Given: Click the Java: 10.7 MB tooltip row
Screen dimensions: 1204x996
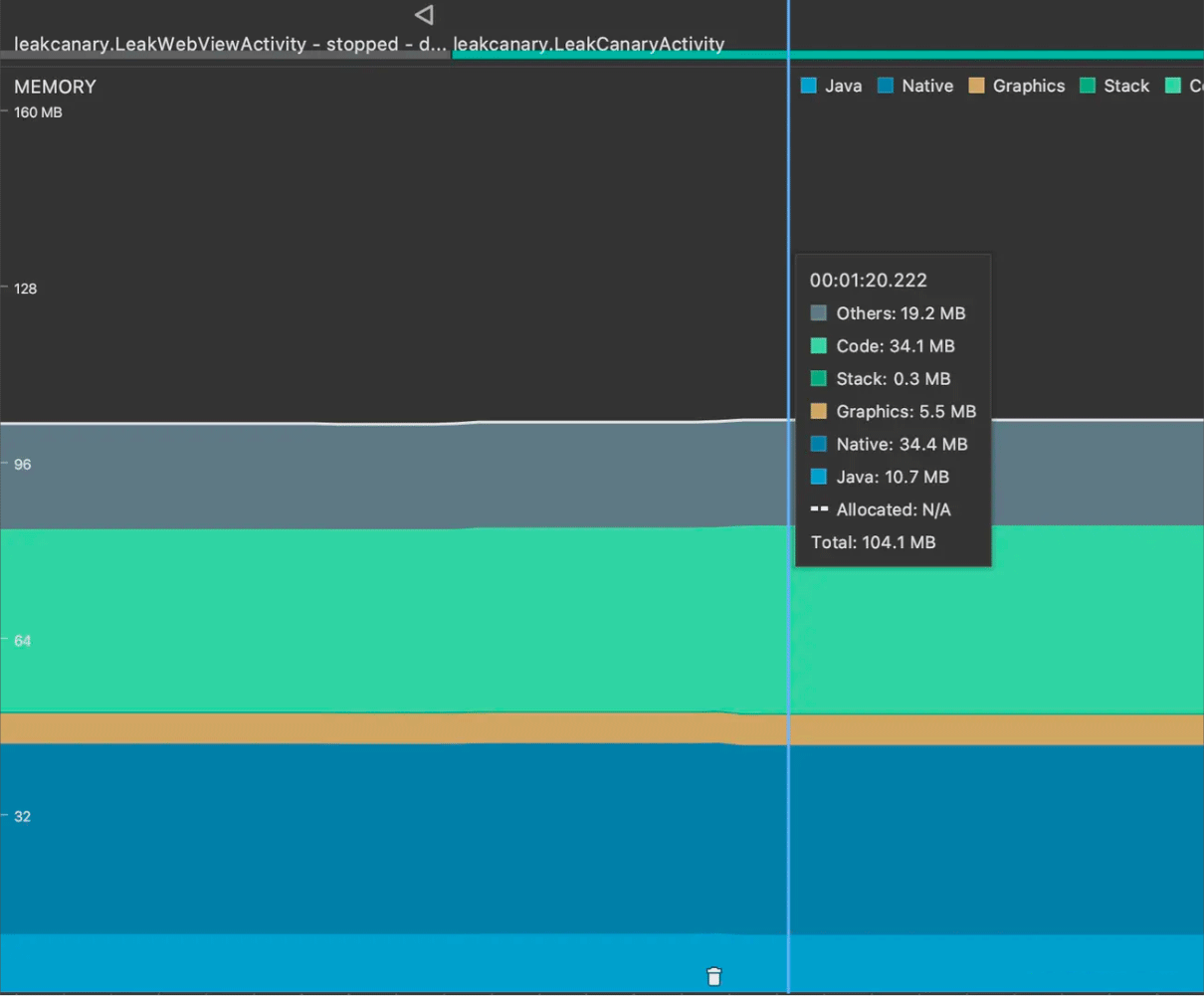Looking at the screenshot, I should click(880, 478).
